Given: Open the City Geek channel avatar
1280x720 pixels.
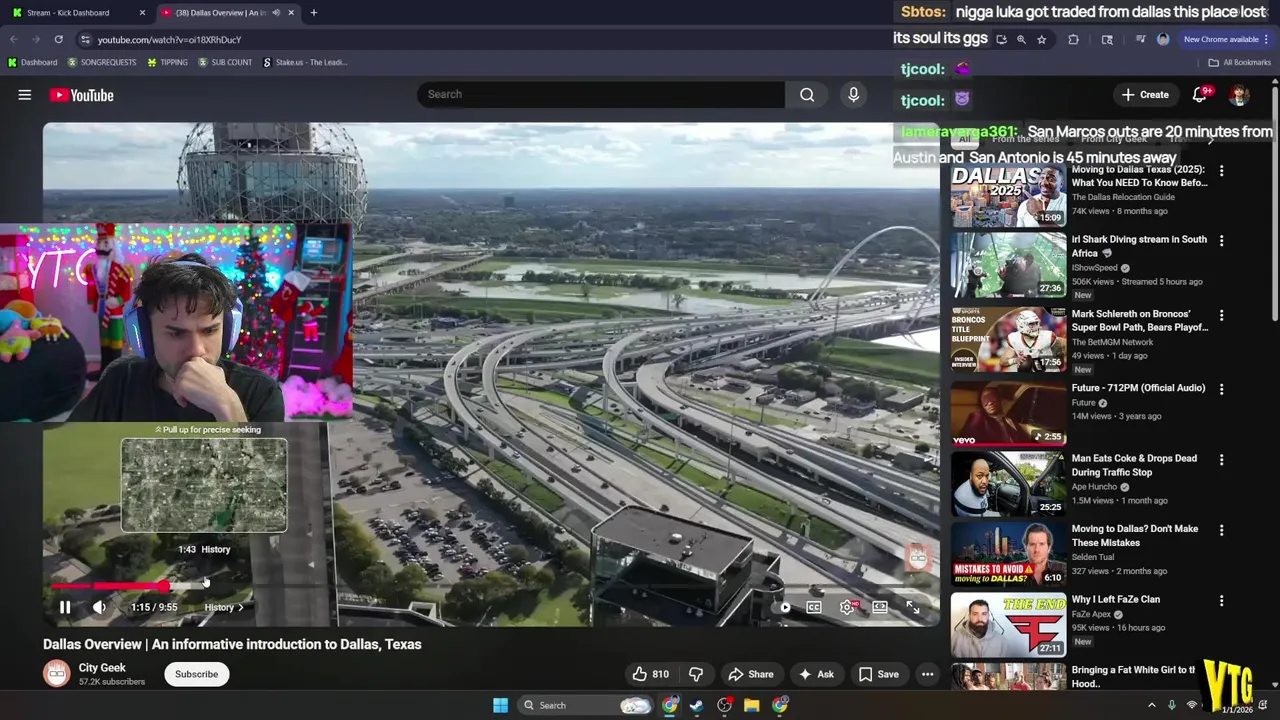Looking at the screenshot, I should (57, 674).
